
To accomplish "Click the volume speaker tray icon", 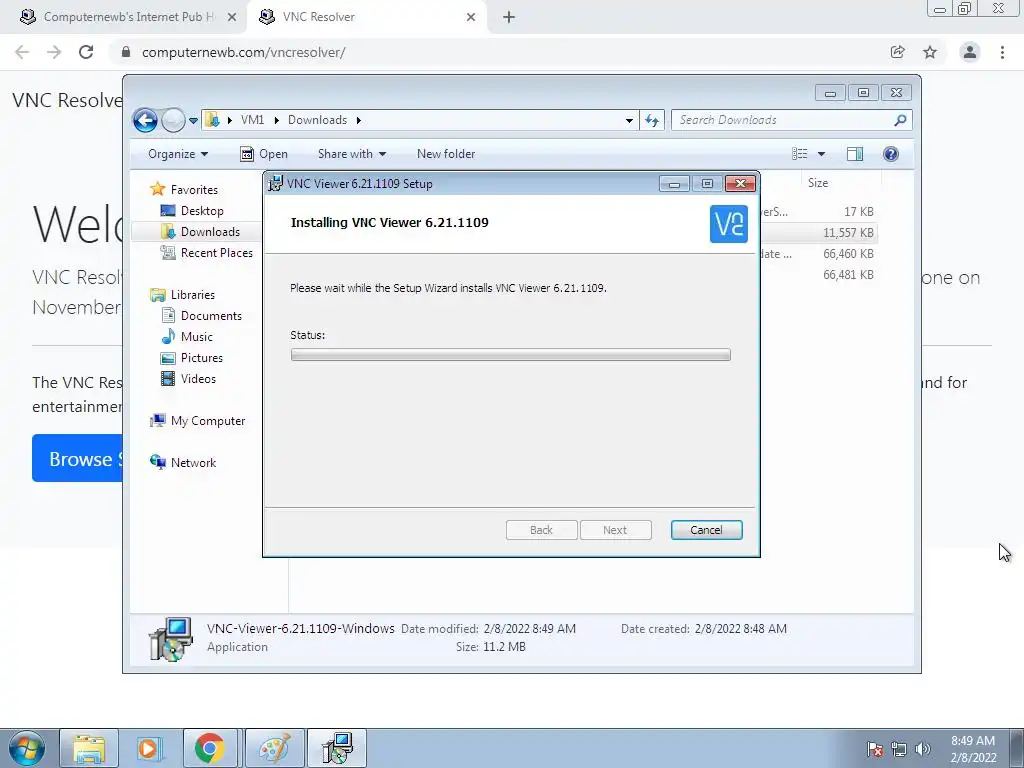I will [922, 749].
